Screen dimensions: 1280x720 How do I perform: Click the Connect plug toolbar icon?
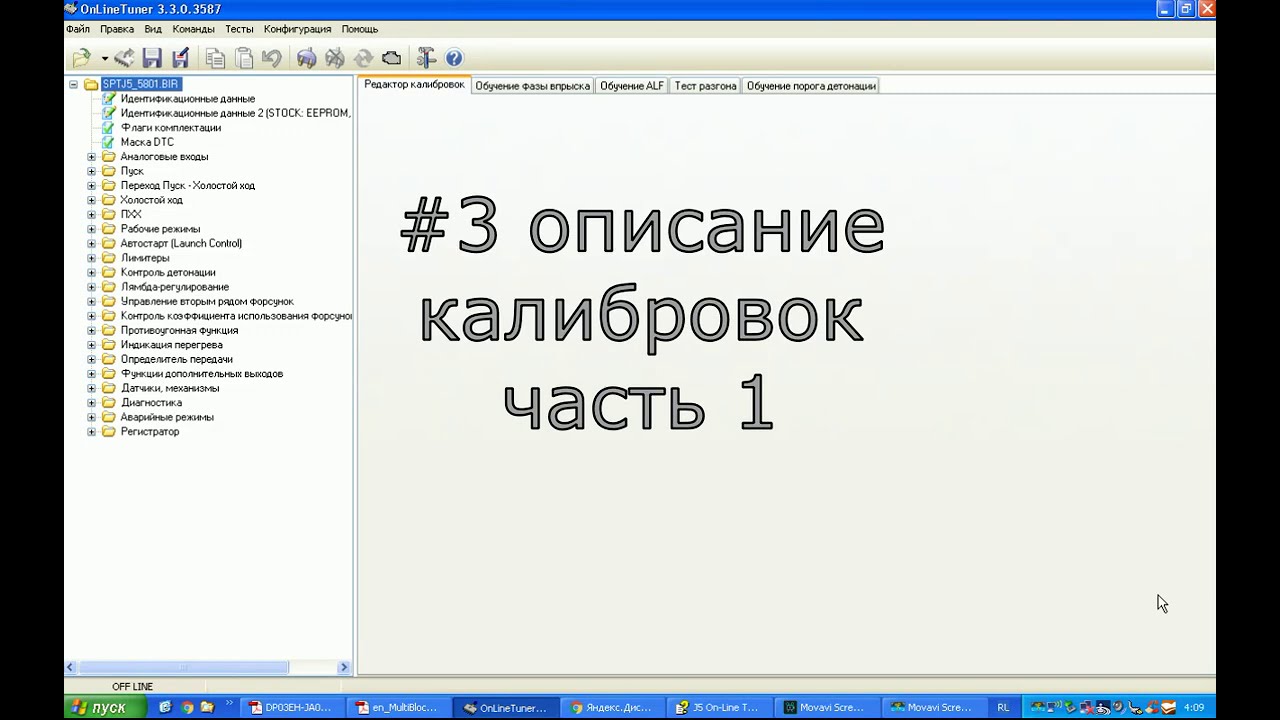click(307, 58)
